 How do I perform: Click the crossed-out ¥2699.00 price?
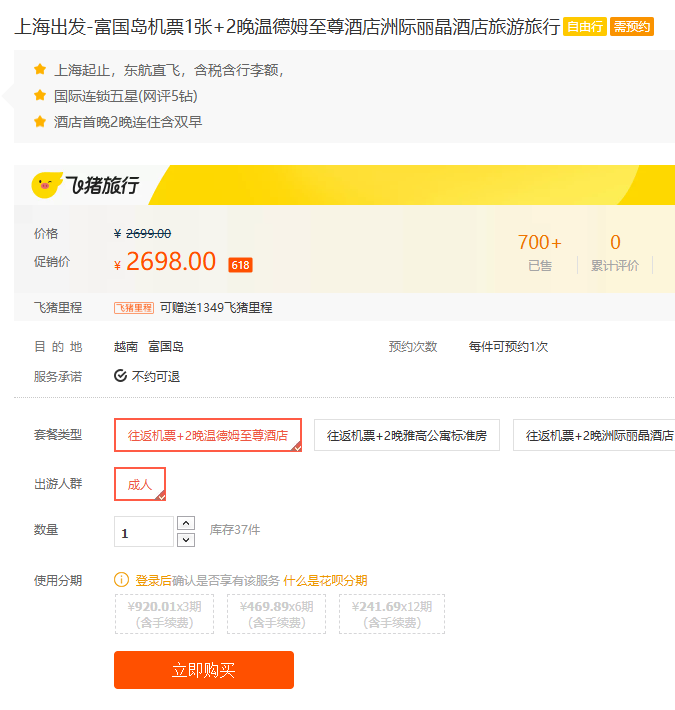coord(143,234)
